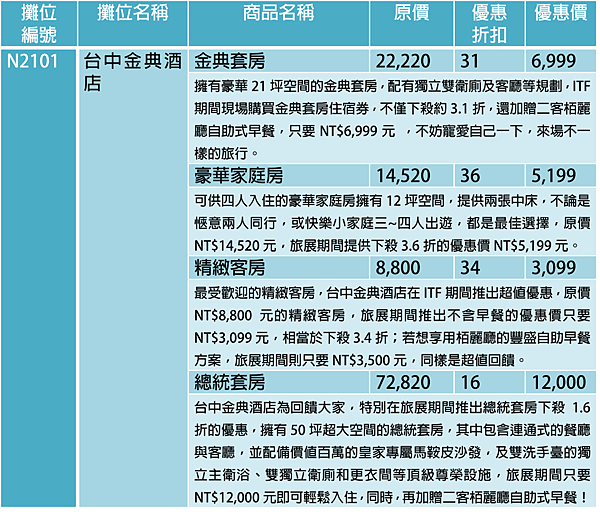Click the 原價 column header

(411, 23)
